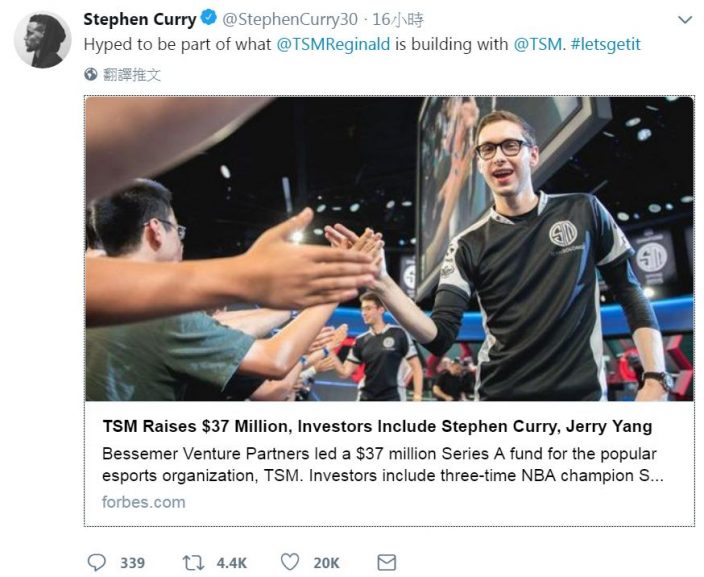
Task: Open the @TSMReginald mention link
Action: point(333,44)
